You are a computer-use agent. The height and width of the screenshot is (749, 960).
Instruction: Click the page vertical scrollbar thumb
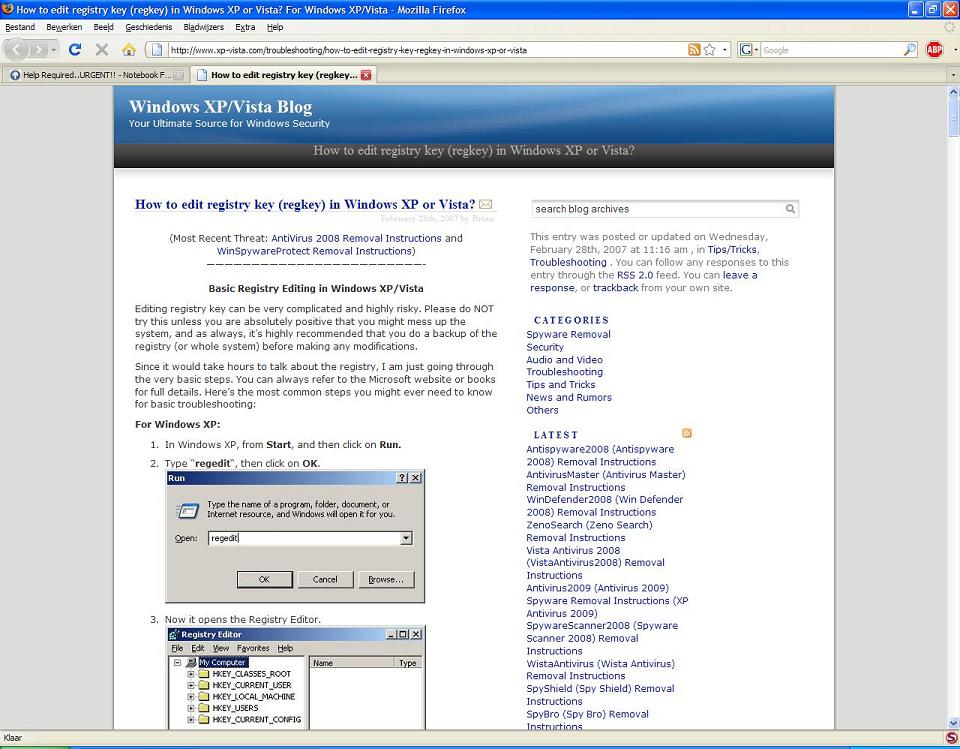pyautogui.click(x=953, y=117)
